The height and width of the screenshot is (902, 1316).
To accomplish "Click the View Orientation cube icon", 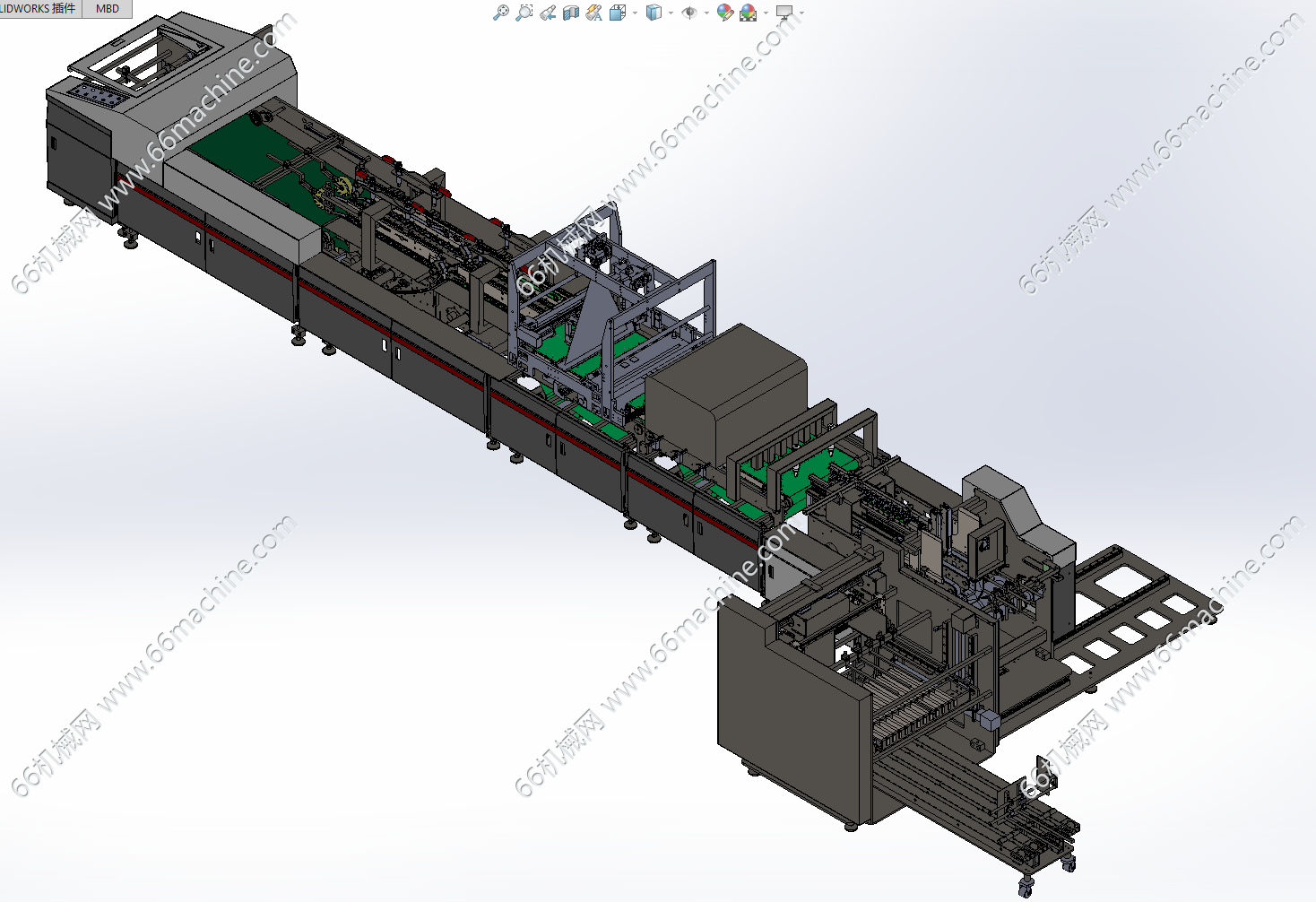I will pos(618,13).
